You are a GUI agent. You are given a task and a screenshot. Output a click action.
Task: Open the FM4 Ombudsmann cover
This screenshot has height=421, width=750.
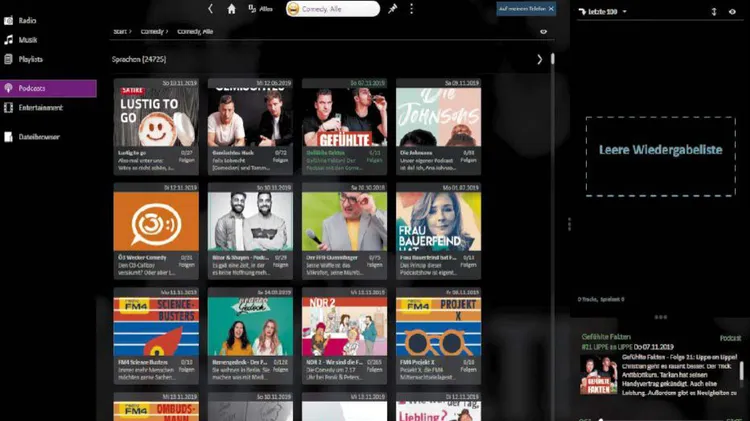tap(156, 411)
